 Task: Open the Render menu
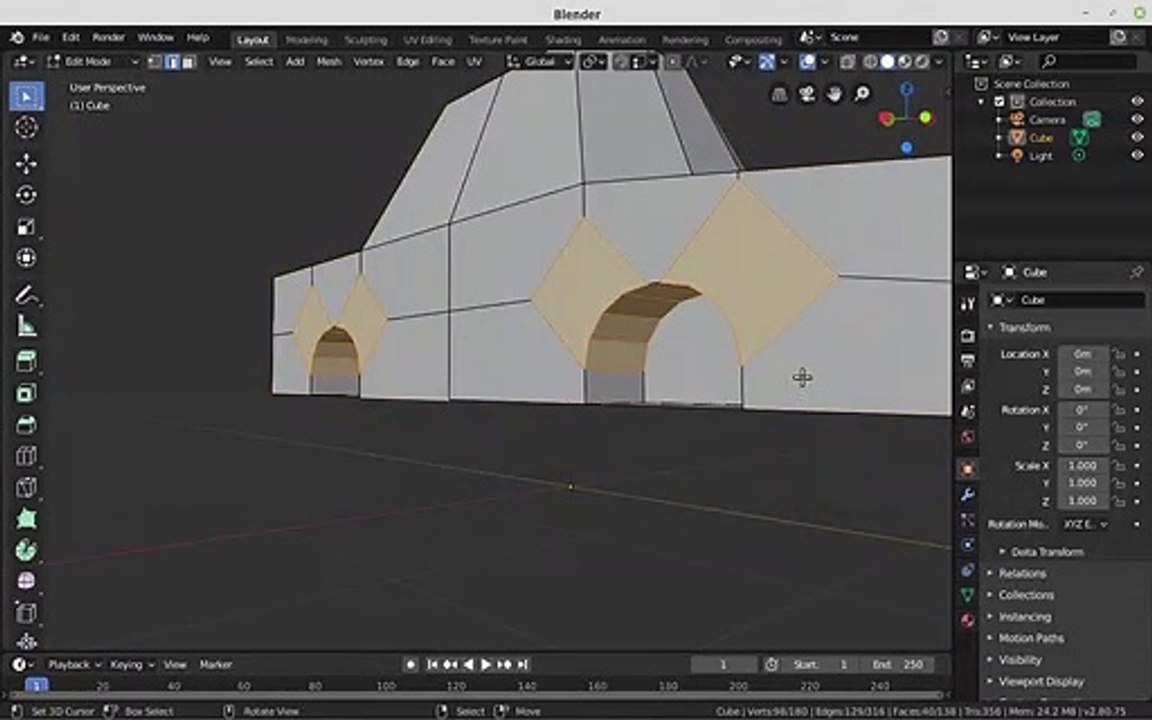(108, 37)
